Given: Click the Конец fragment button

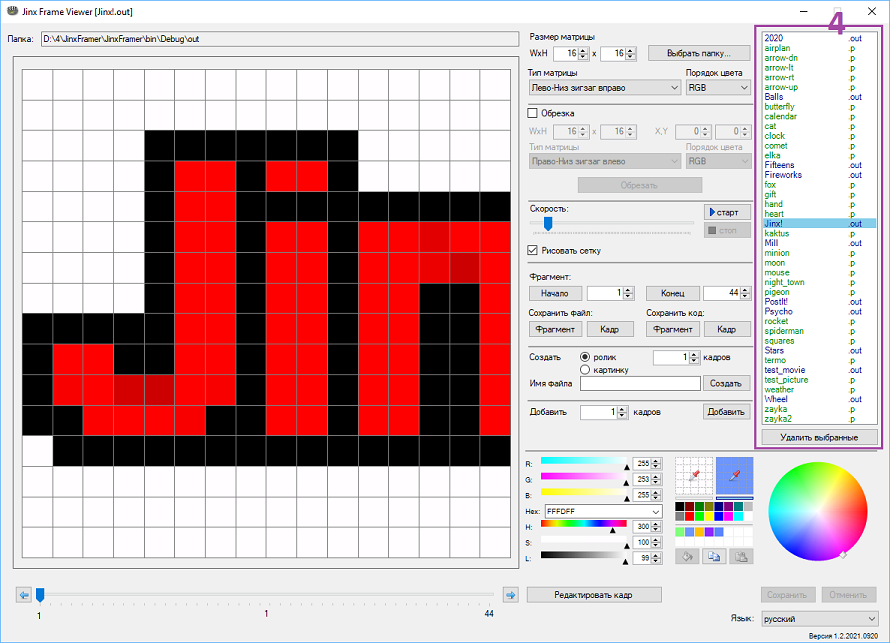Looking at the screenshot, I should [673, 293].
